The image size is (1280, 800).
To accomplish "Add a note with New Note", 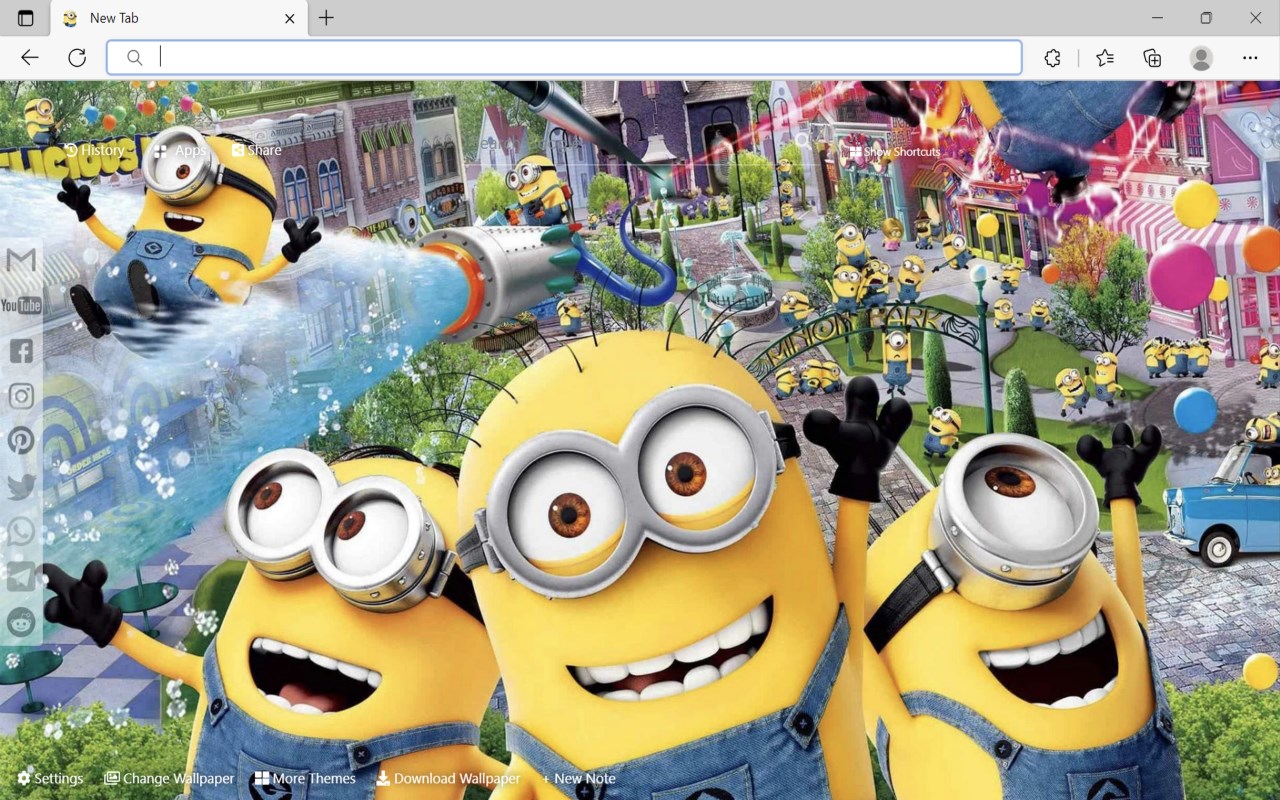I will (x=579, y=778).
